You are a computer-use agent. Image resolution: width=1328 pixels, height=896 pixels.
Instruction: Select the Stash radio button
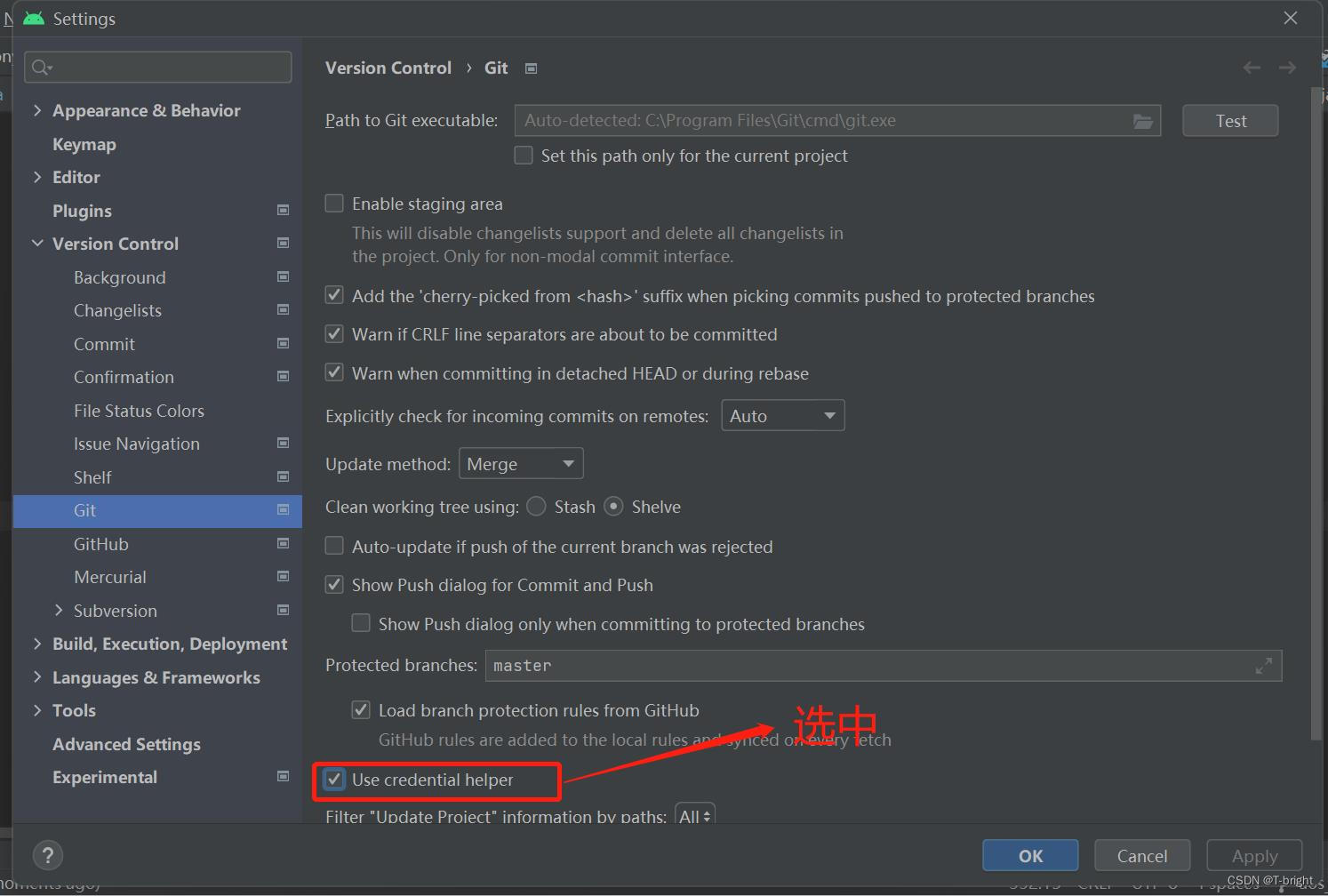536,506
